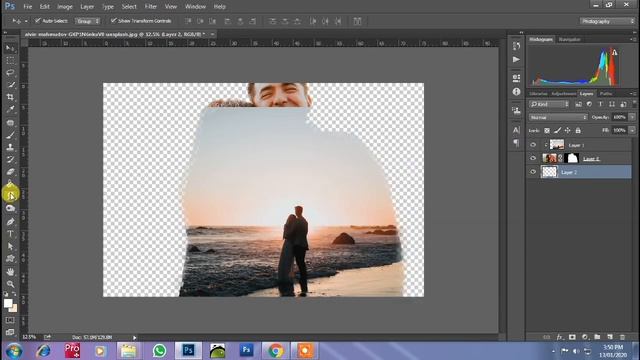This screenshot has height=360, width=640.
Task: Select the Custom Shape tool
Action: [10, 259]
